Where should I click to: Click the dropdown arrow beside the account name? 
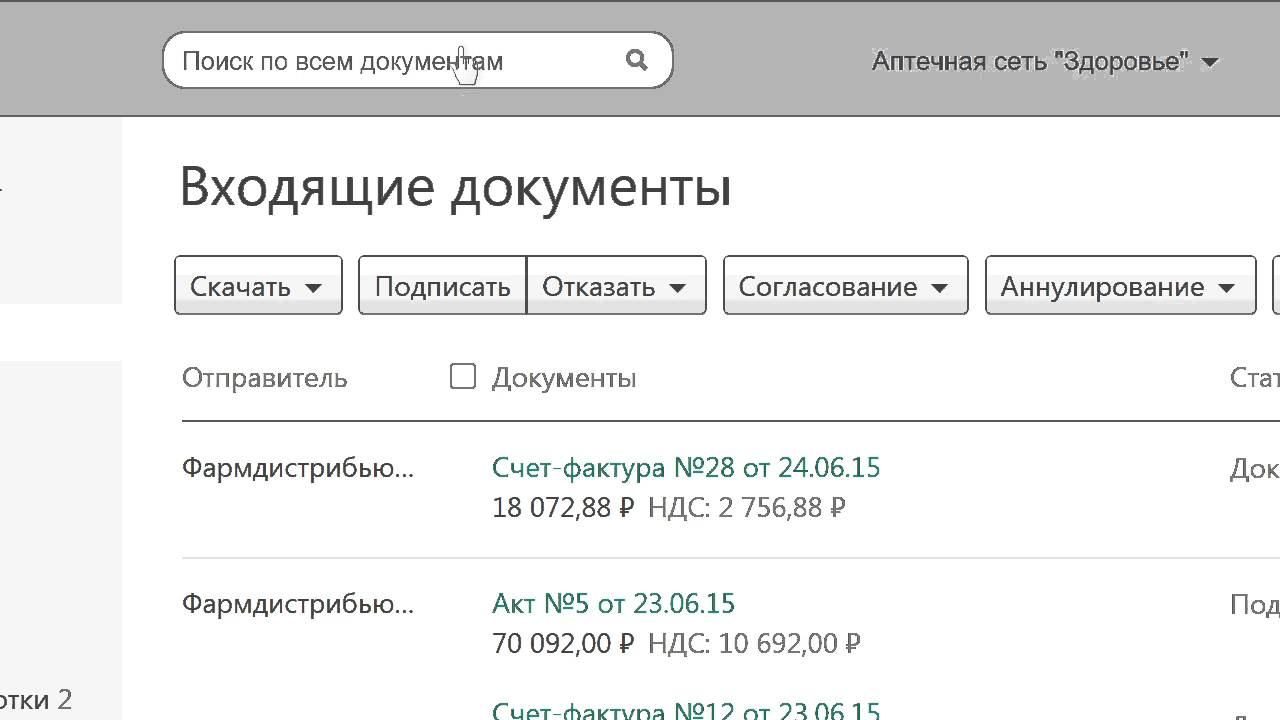click(x=1209, y=62)
